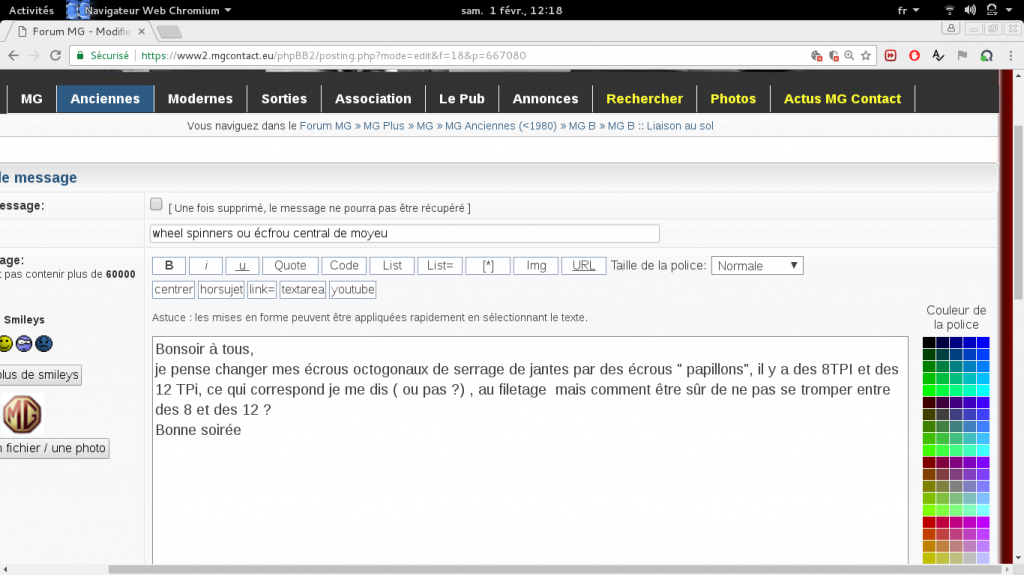Viewport: 1024px width, 575px height.
Task: Open the fr keyboard layout menu
Action: pyautogui.click(x=908, y=10)
